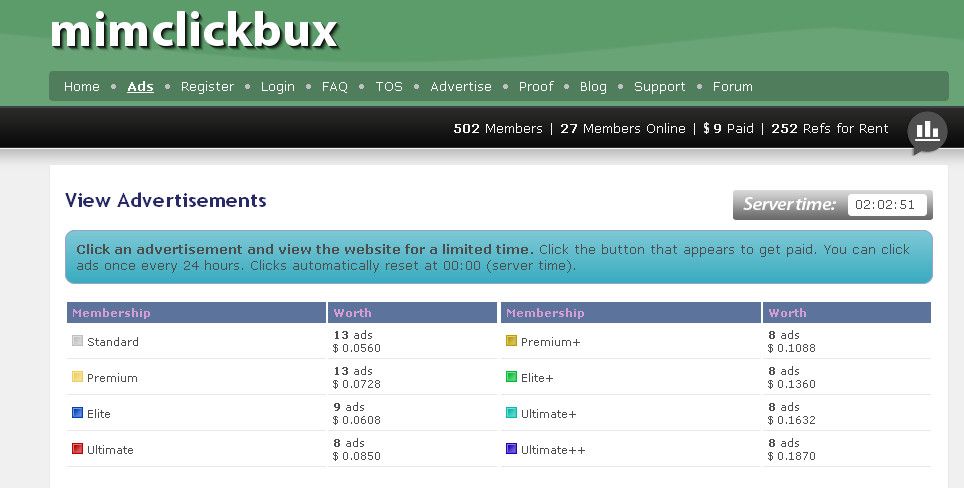Click the green Elite+ membership icon
Viewport: 964px width, 488px height.
[x=512, y=377]
